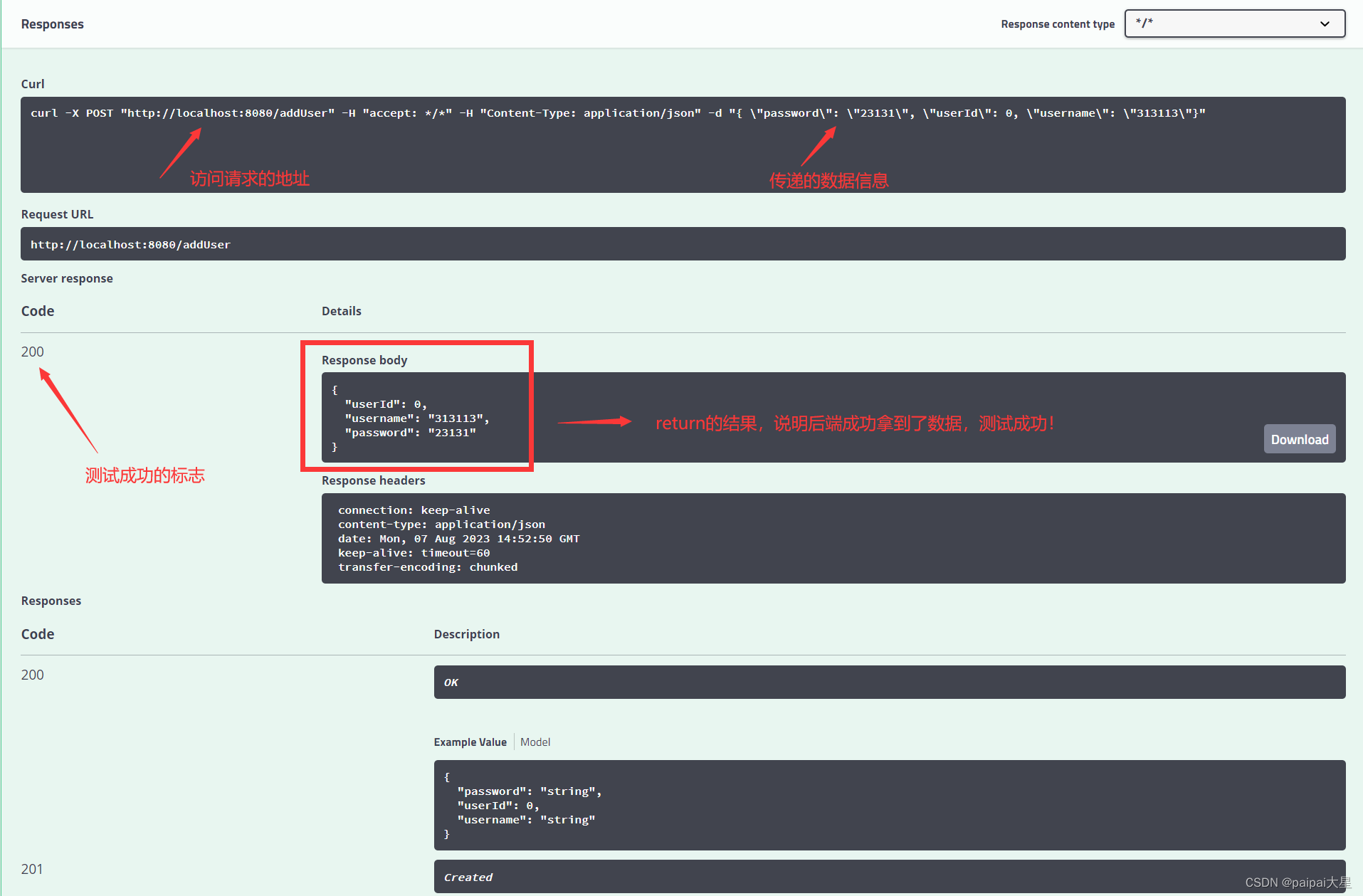Click the Created description box
Image resolution: width=1363 pixels, height=896 pixels.
click(890, 877)
